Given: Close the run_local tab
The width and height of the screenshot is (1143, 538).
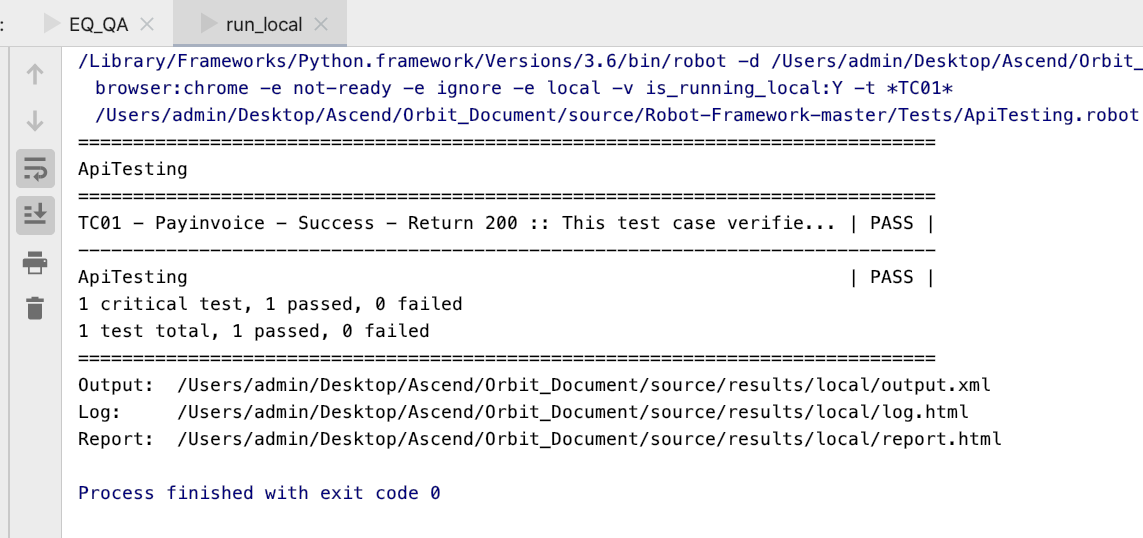Looking at the screenshot, I should tap(321, 24).
